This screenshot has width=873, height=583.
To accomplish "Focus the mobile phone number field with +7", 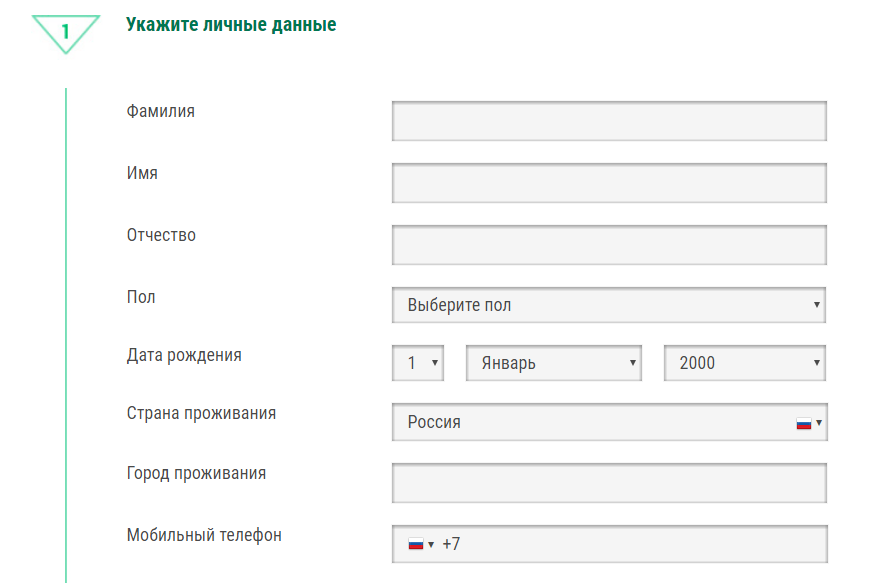I will click(x=640, y=545).
